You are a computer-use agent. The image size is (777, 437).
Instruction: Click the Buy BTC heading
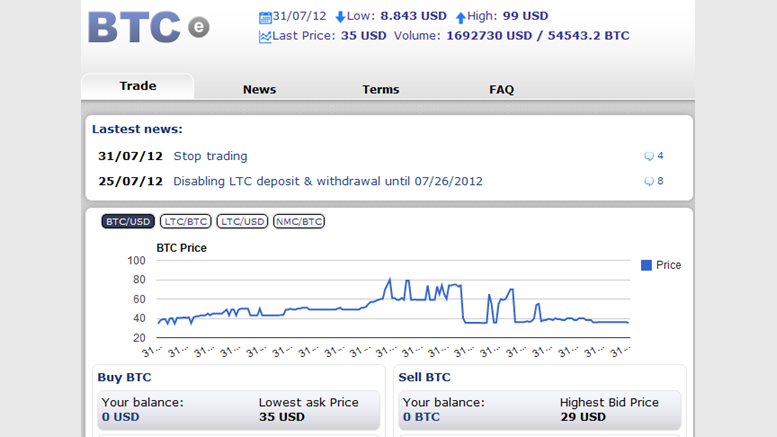tap(124, 378)
